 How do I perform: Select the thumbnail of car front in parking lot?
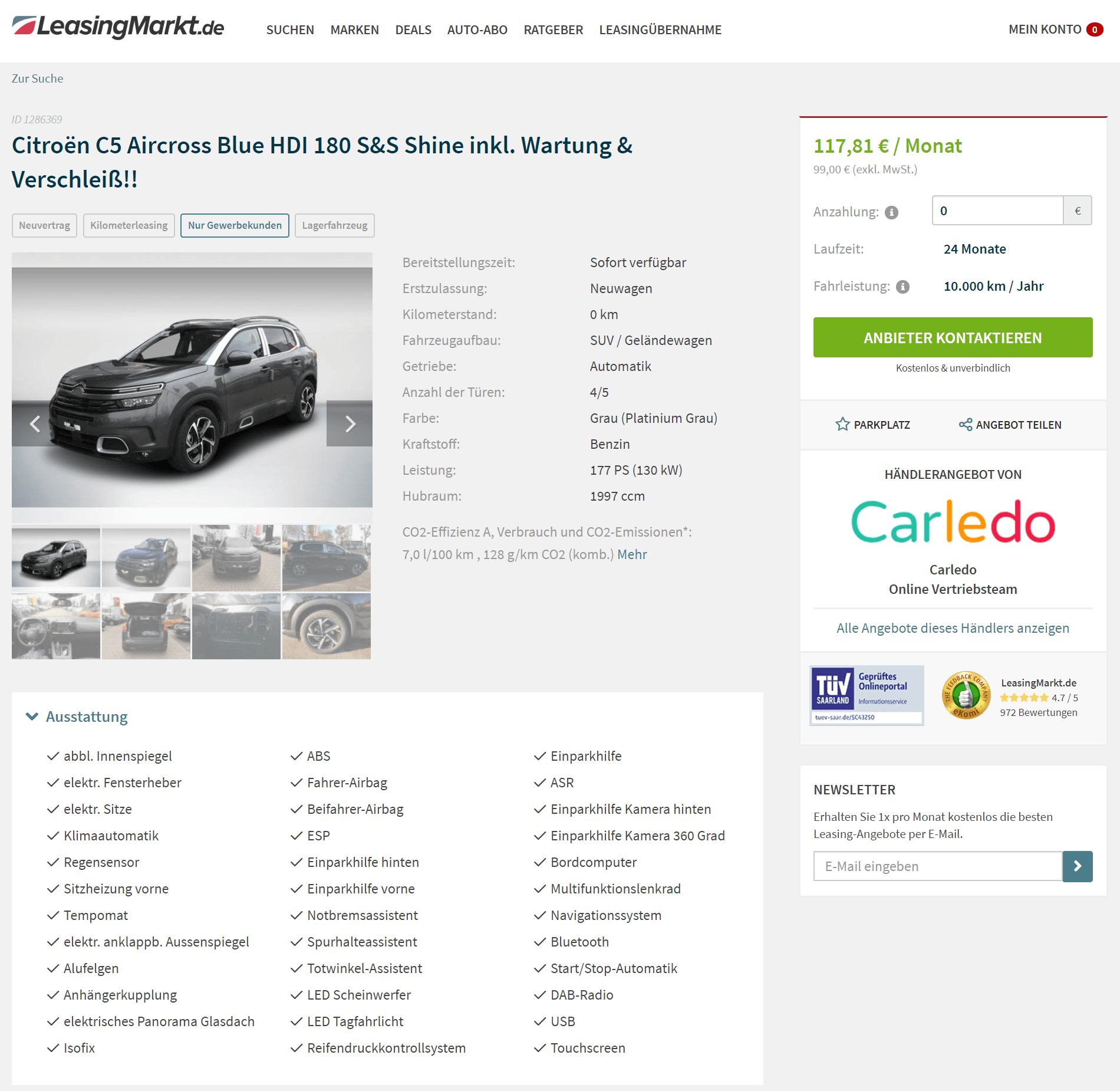coord(236,558)
